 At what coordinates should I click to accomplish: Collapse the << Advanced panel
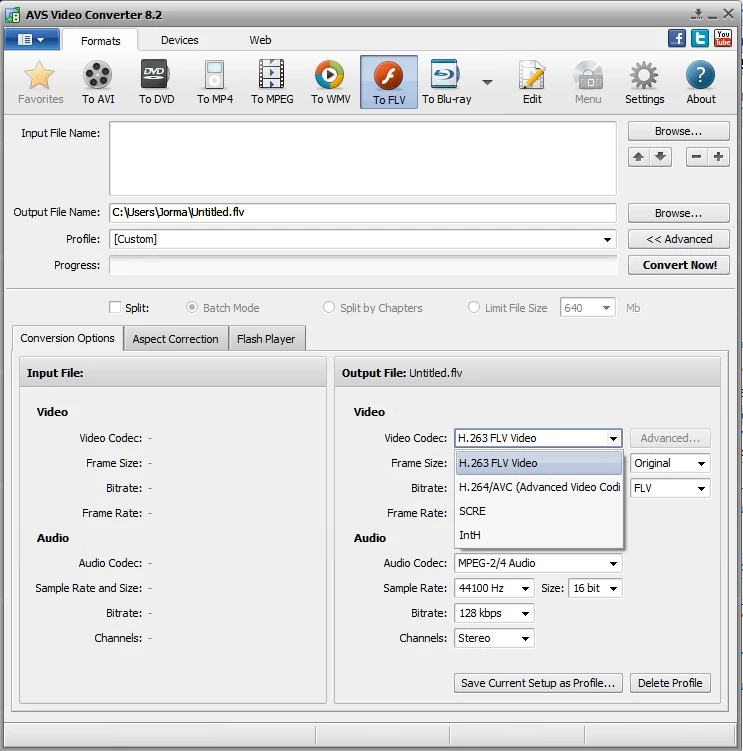point(679,239)
